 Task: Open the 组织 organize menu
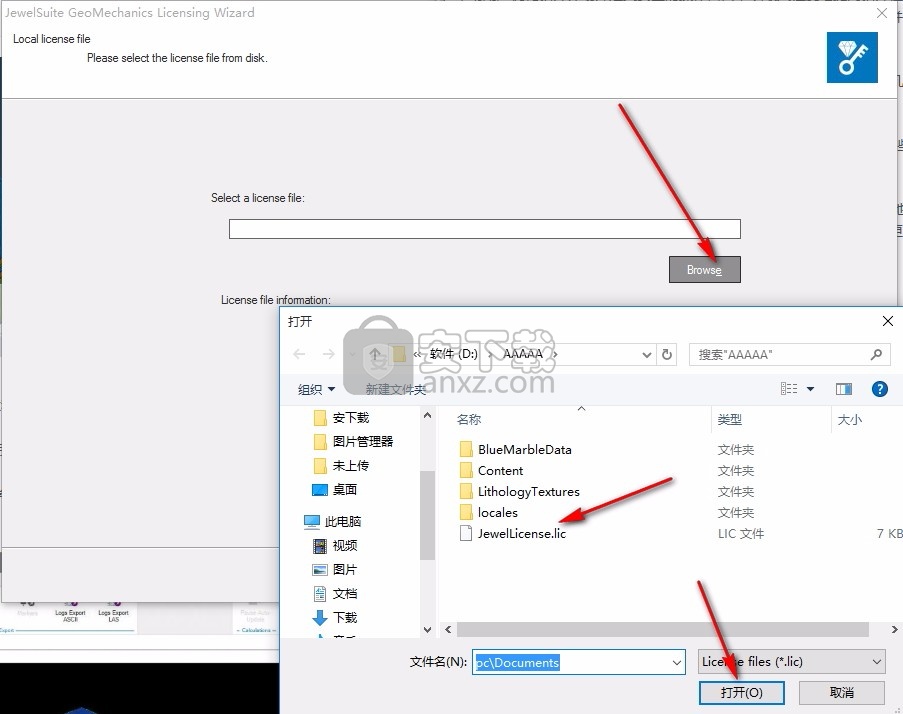click(316, 390)
